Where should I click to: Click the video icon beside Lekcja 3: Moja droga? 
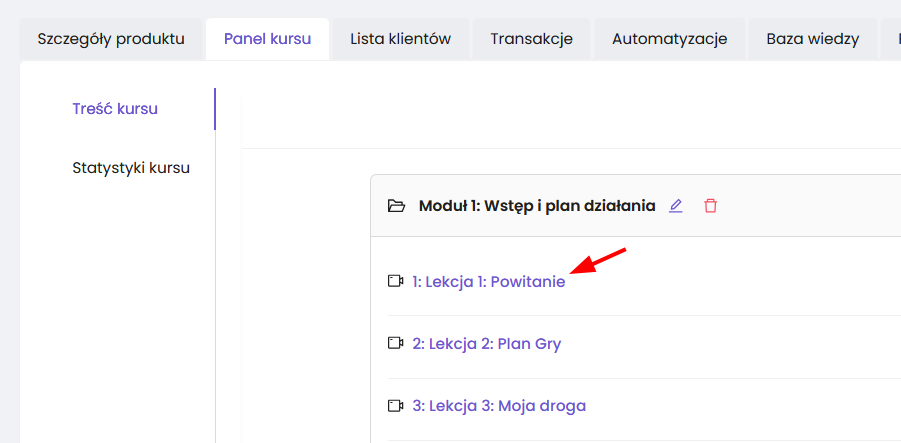[395, 405]
